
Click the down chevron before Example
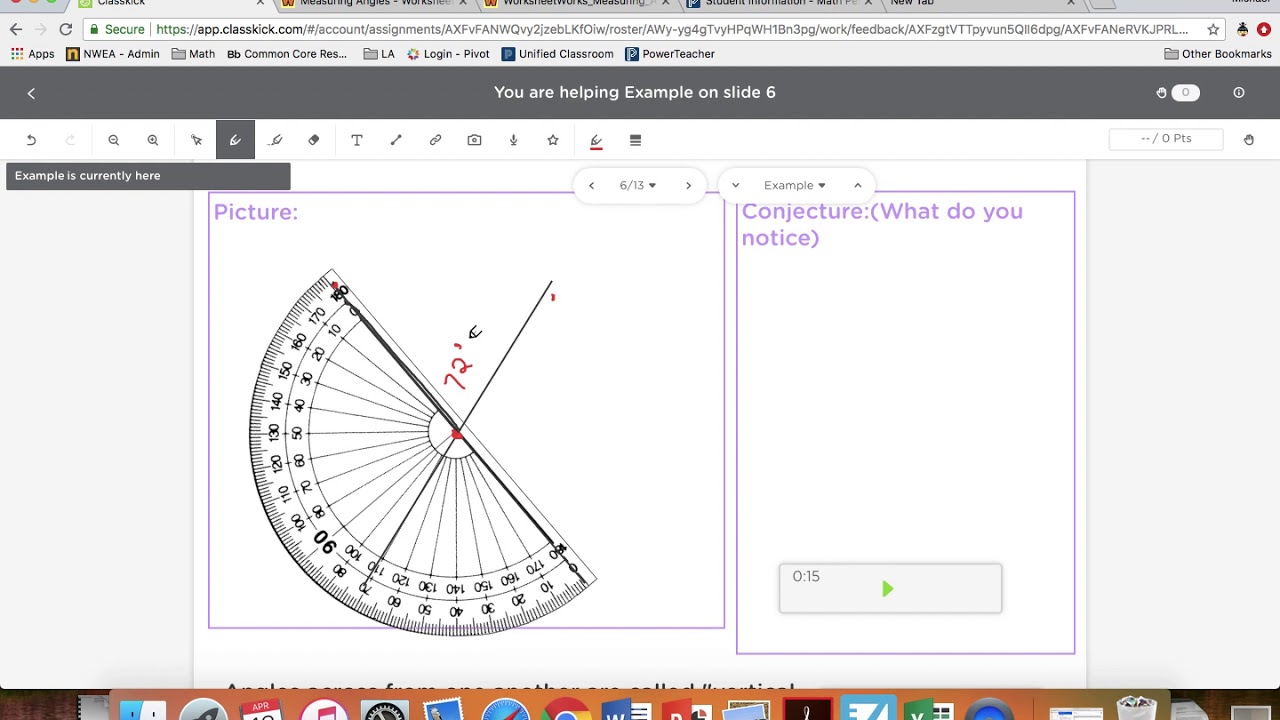pyautogui.click(x=735, y=185)
